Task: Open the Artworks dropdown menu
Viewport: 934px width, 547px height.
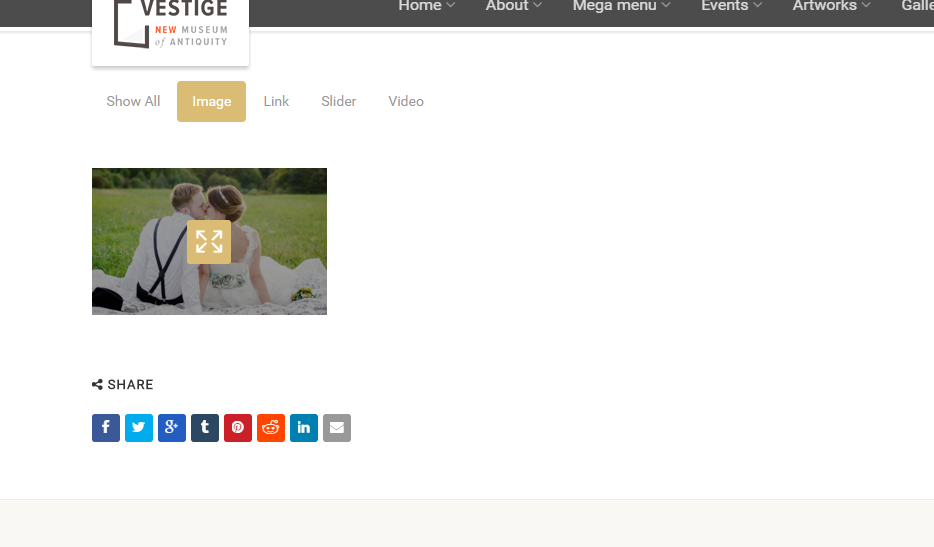Action: point(832,6)
